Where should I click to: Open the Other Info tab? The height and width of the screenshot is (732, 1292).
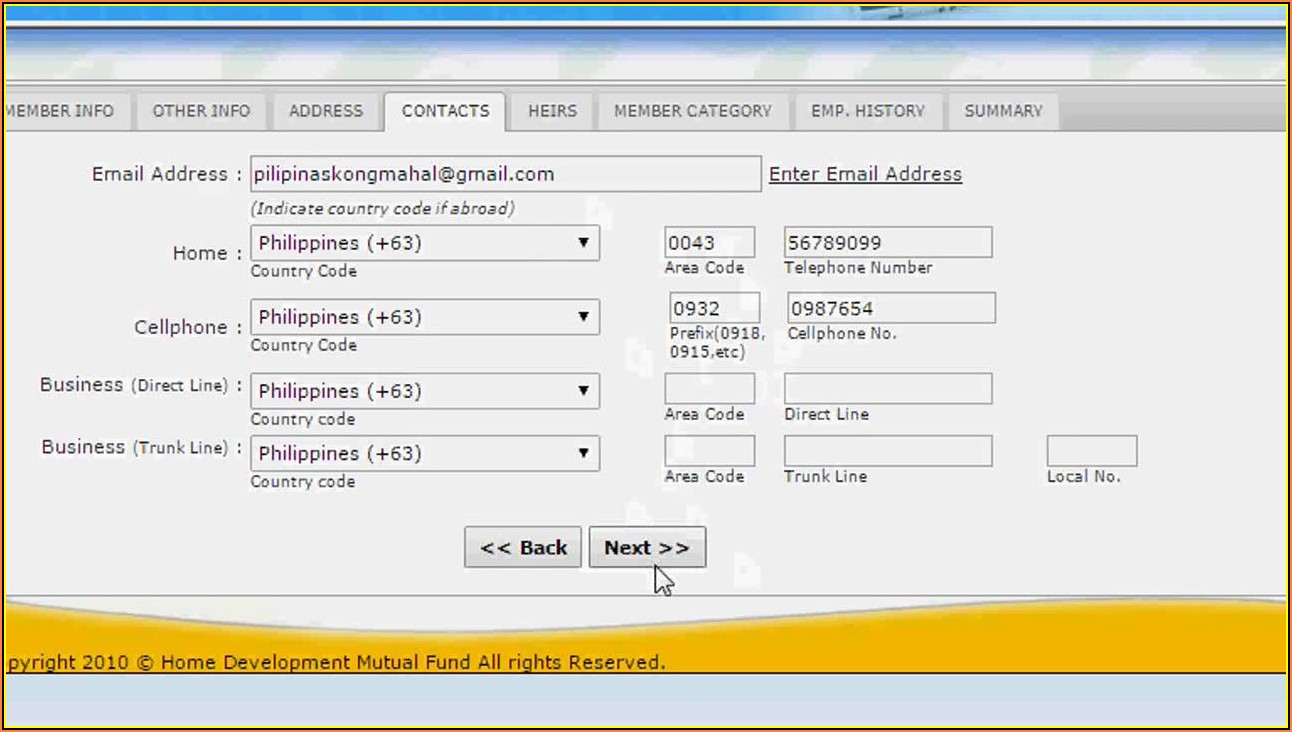(201, 111)
